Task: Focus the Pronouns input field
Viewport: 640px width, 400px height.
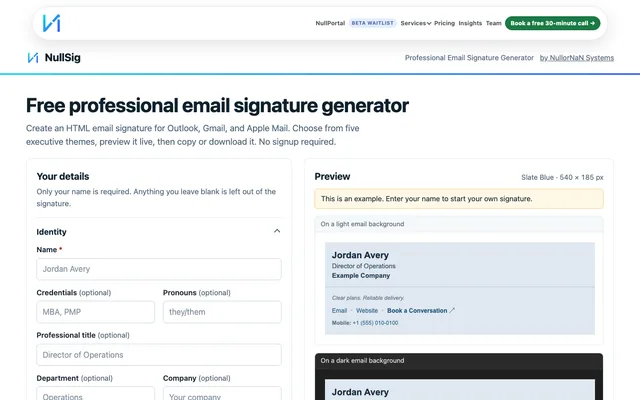Action: point(222,312)
